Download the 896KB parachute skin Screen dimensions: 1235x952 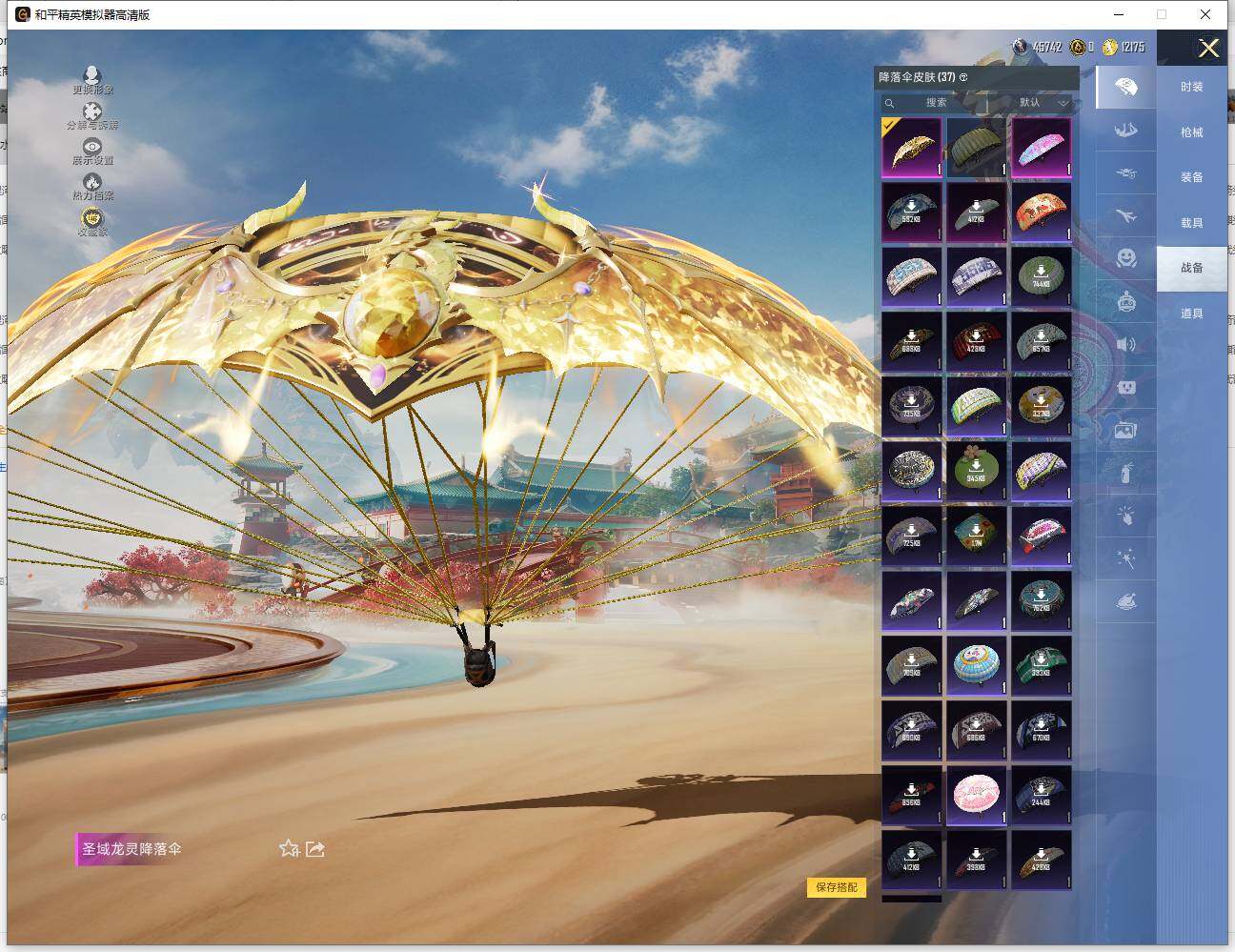click(x=912, y=795)
